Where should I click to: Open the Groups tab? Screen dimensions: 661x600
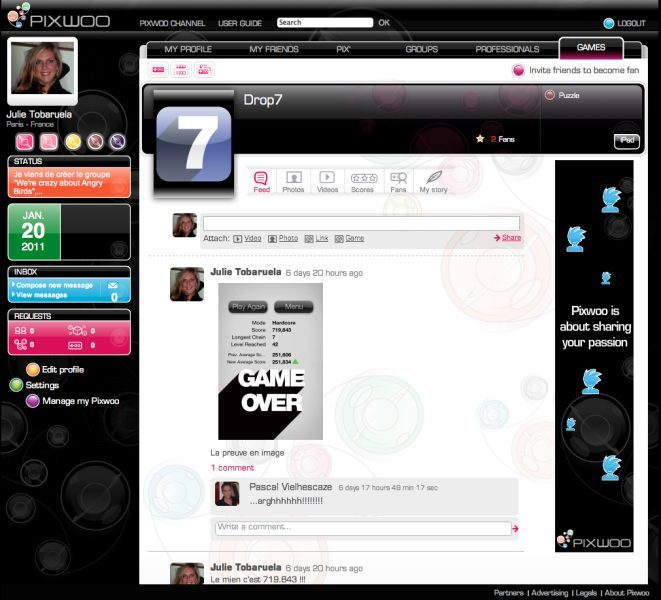[x=422, y=49]
